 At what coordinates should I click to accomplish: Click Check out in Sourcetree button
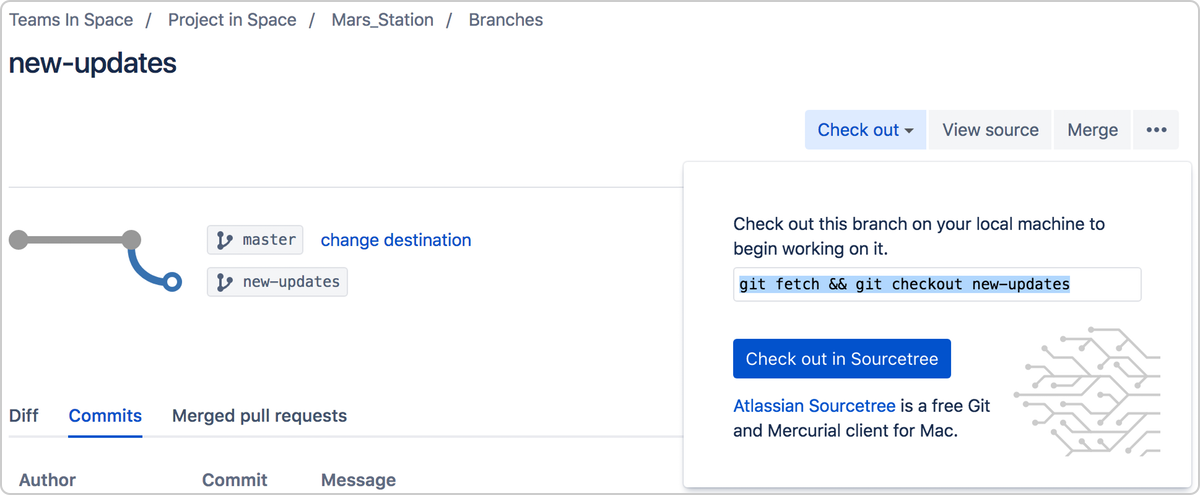pyautogui.click(x=842, y=359)
